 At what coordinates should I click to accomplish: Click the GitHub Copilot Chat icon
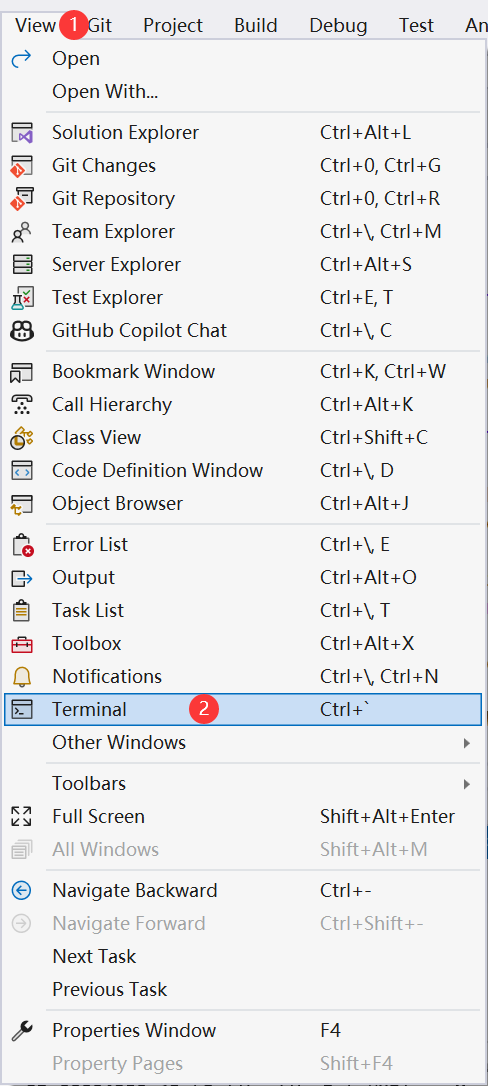(22, 330)
